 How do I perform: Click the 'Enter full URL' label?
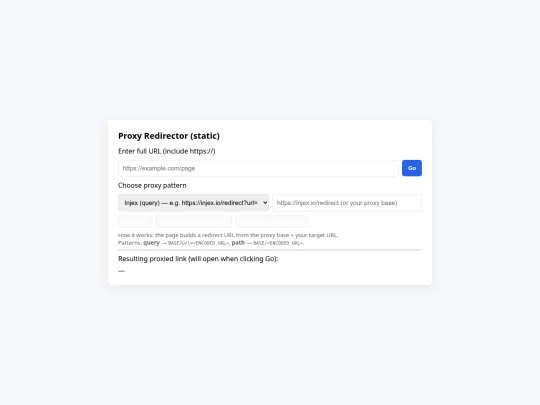167,151
